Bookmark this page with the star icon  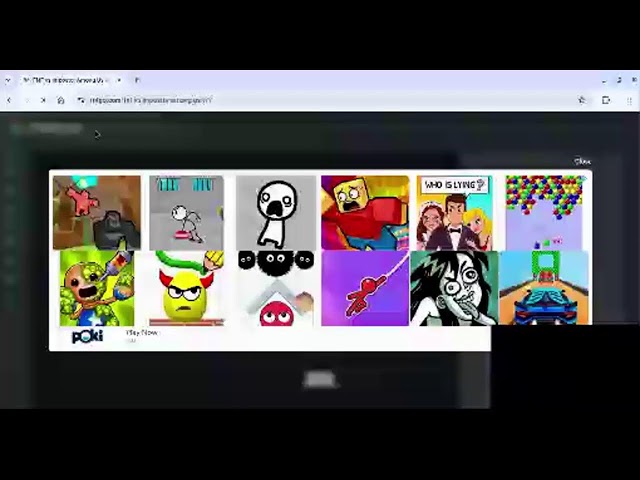pyautogui.click(x=582, y=100)
